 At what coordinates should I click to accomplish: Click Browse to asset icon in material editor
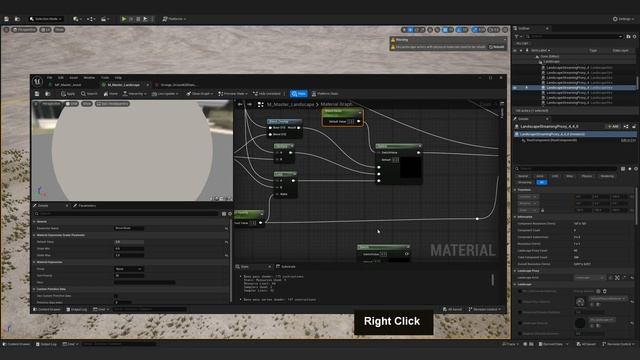point(47,94)
